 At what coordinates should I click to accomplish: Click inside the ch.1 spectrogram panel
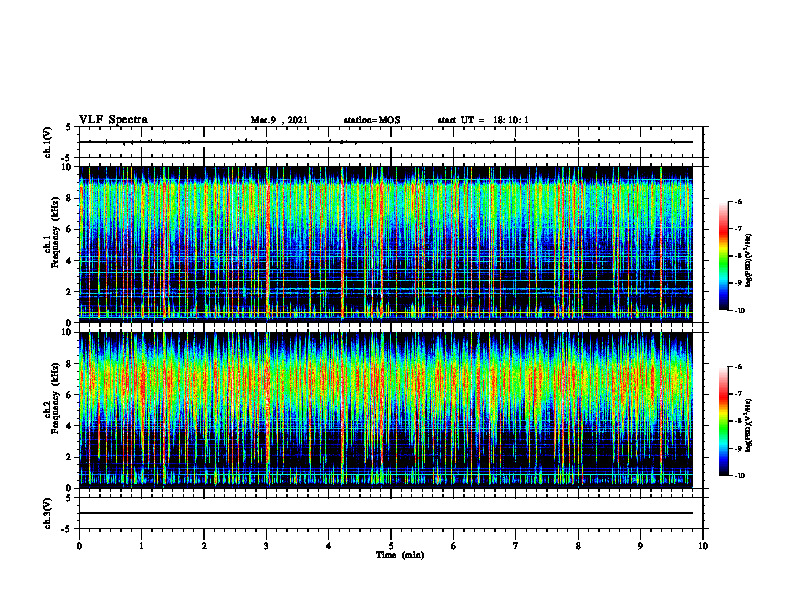[386, 244]
